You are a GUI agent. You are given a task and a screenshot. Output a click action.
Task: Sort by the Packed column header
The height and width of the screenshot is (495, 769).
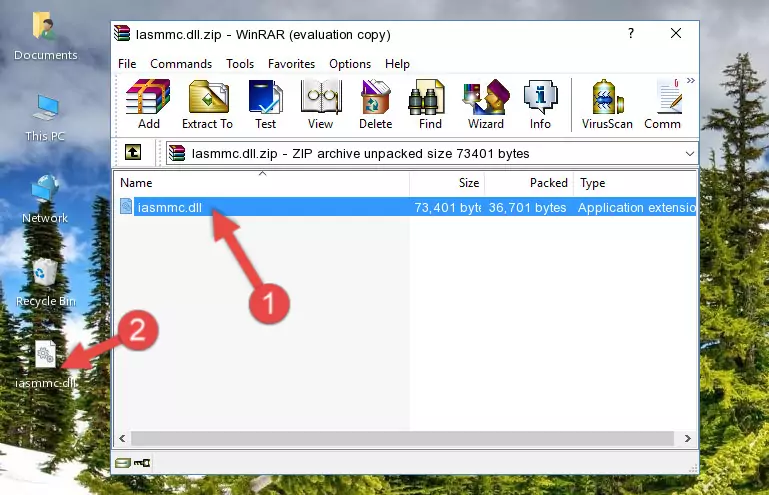pyautogui.click(x=529, y=182)
